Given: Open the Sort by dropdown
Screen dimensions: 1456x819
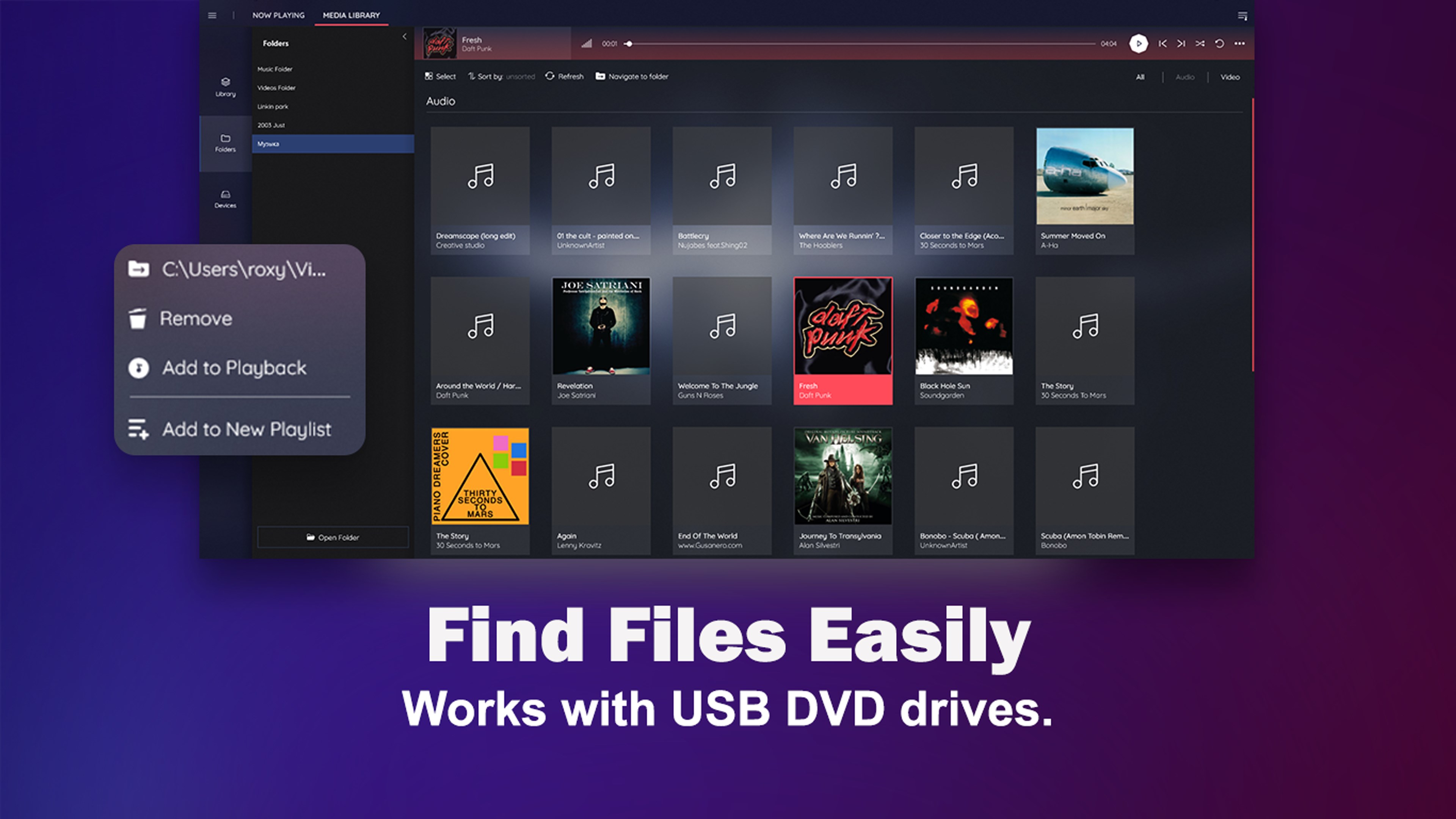Looking at the screenshot, I should tap(501, 76).
